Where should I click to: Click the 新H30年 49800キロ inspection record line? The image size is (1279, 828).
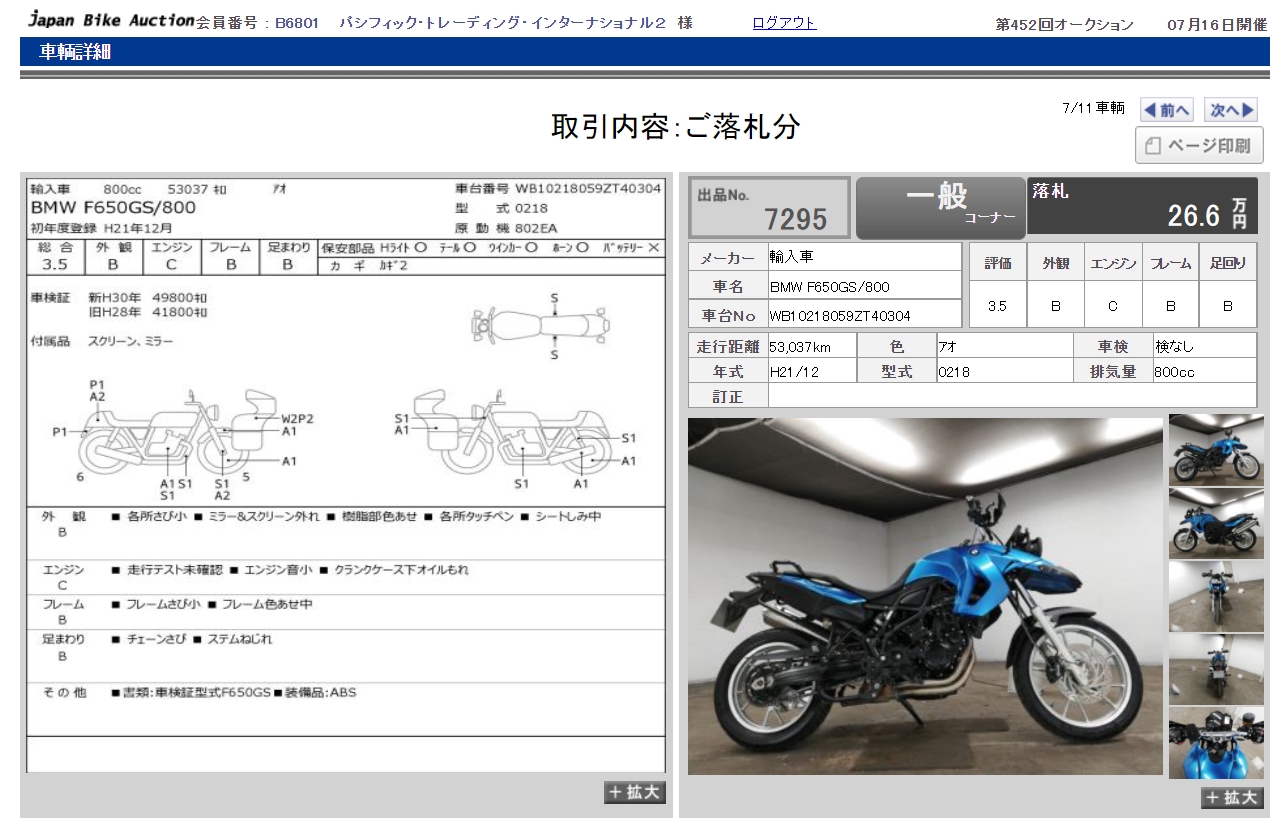tap(147, 297)
